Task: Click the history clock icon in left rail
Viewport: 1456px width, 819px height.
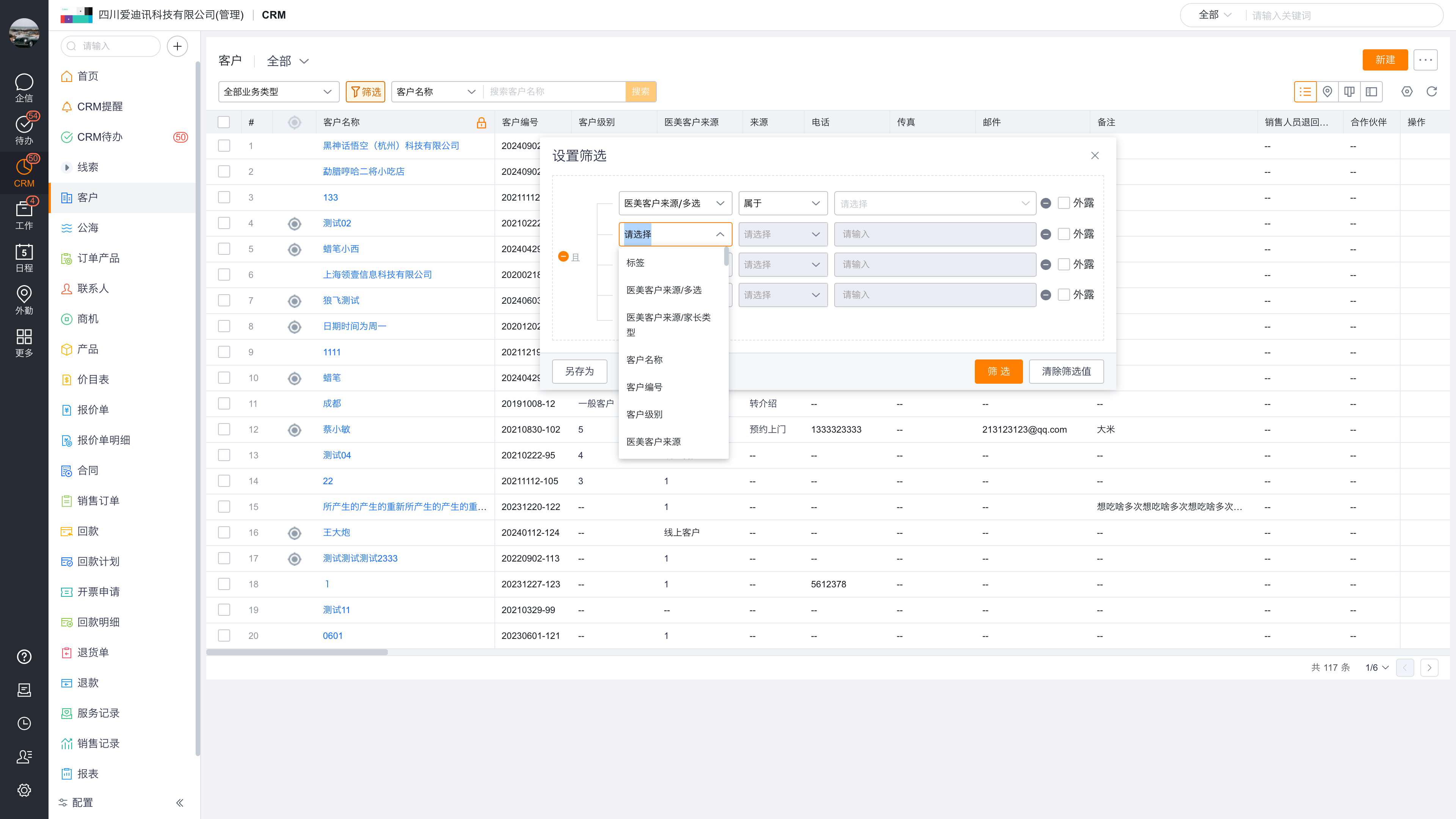Action: pos(24,723)
